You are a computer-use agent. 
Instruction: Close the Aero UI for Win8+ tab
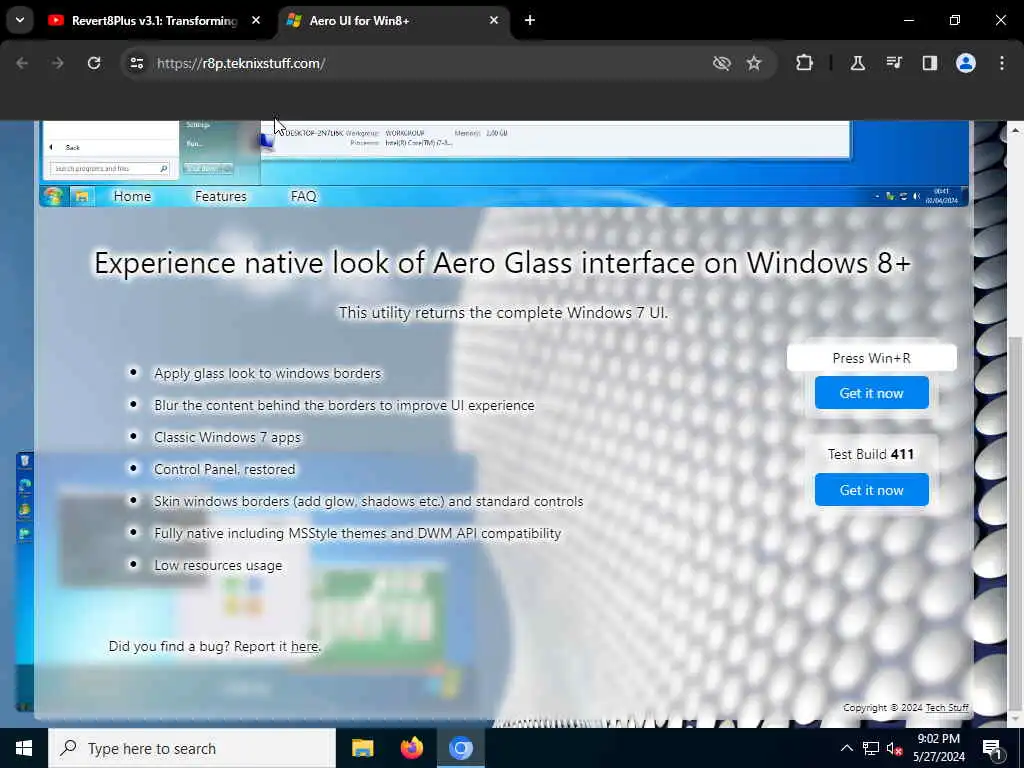coord(494,20)
